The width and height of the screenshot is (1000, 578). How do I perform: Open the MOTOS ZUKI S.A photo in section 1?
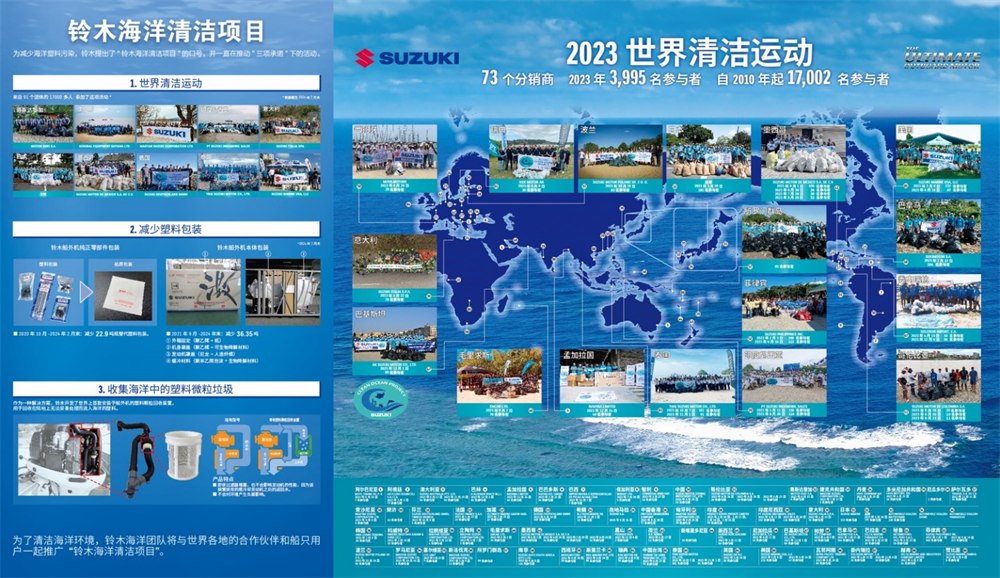pyautogui.click(x=43, y=124)
